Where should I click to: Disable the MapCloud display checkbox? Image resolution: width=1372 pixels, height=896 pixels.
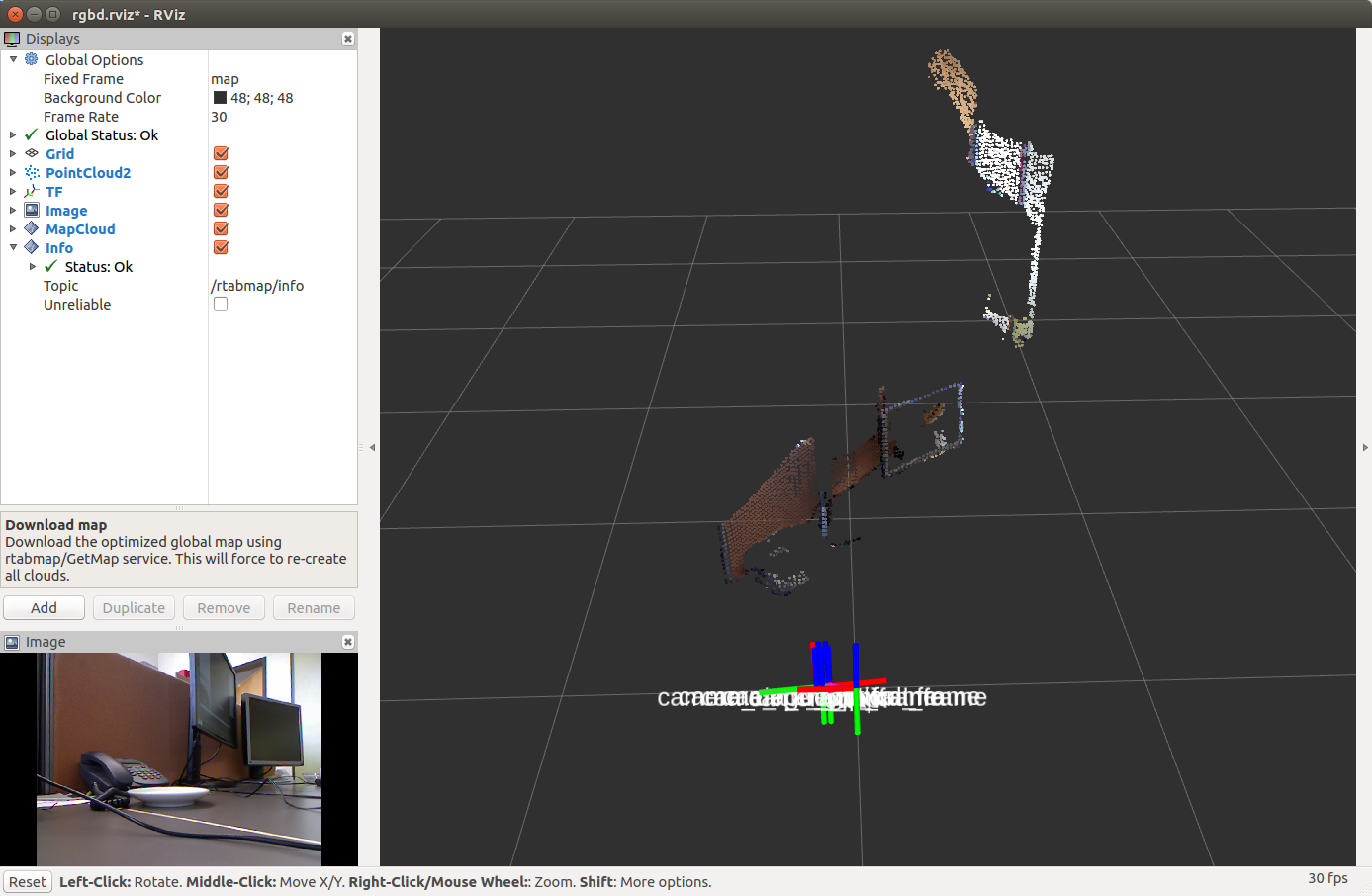click(x=221, y=228)
